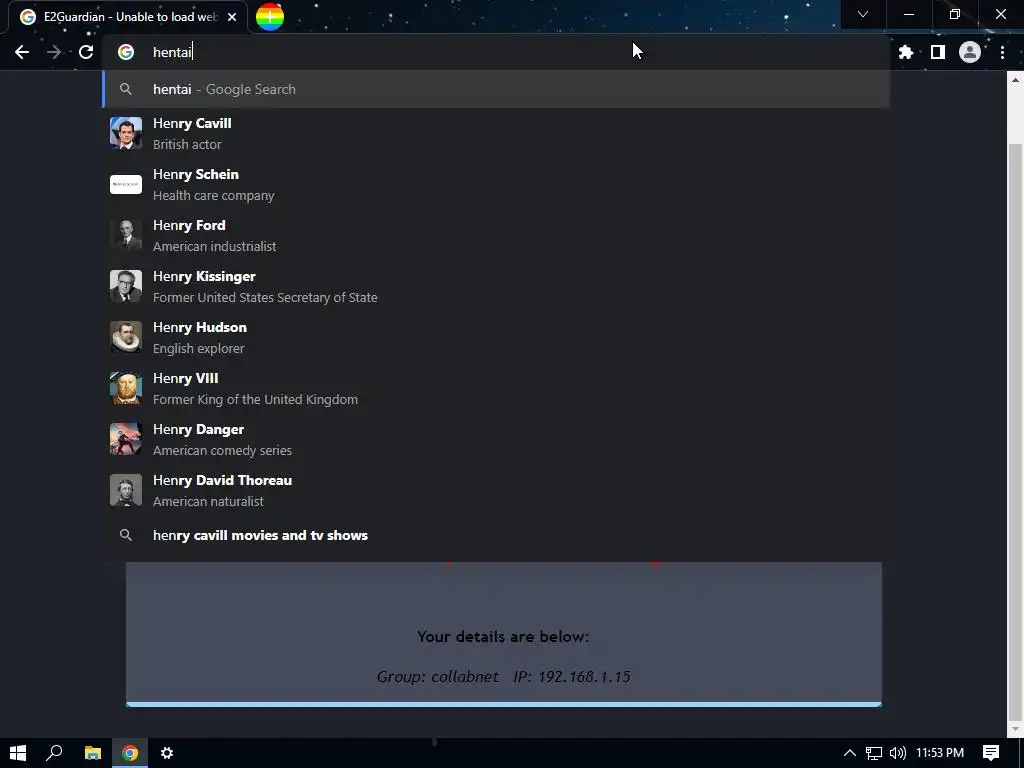Open the volume tray icon

pyautogui.click(x=897, y=753)
